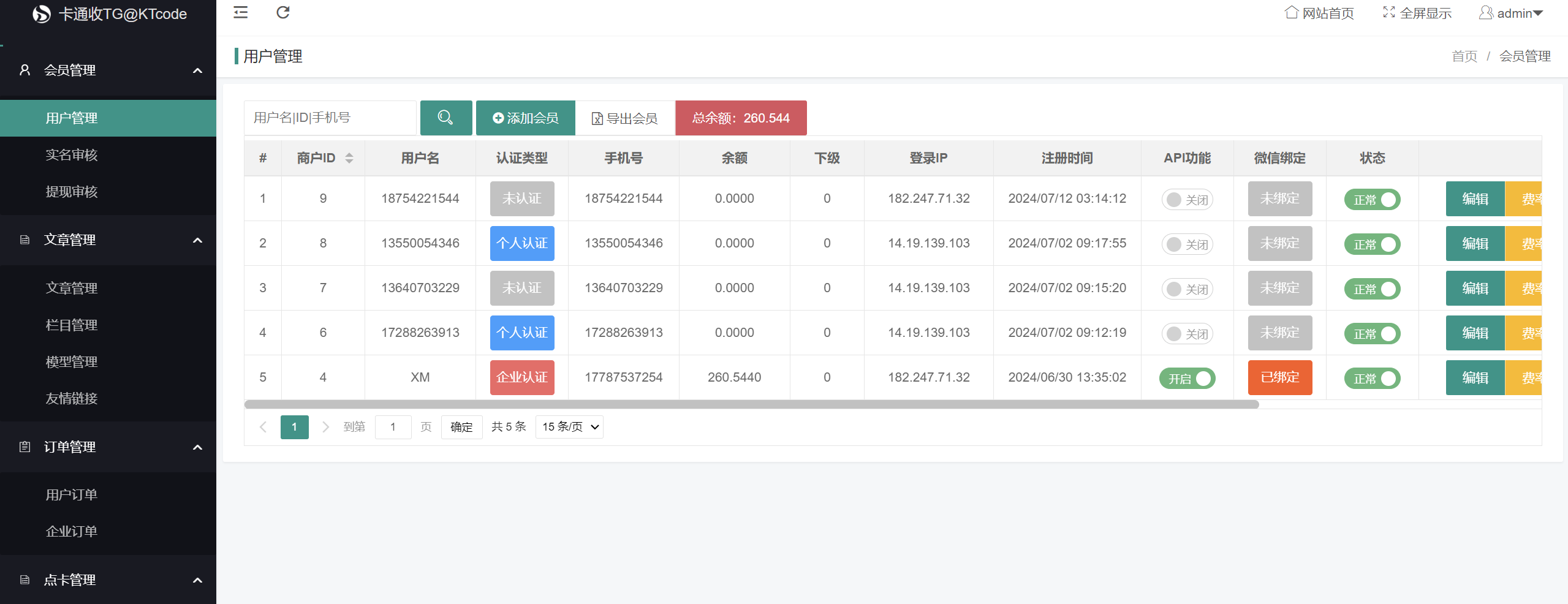The image size is (1568, 604).
Task: Collapse the 文章管理 sidebar section
Action: (x=197, y=240)
